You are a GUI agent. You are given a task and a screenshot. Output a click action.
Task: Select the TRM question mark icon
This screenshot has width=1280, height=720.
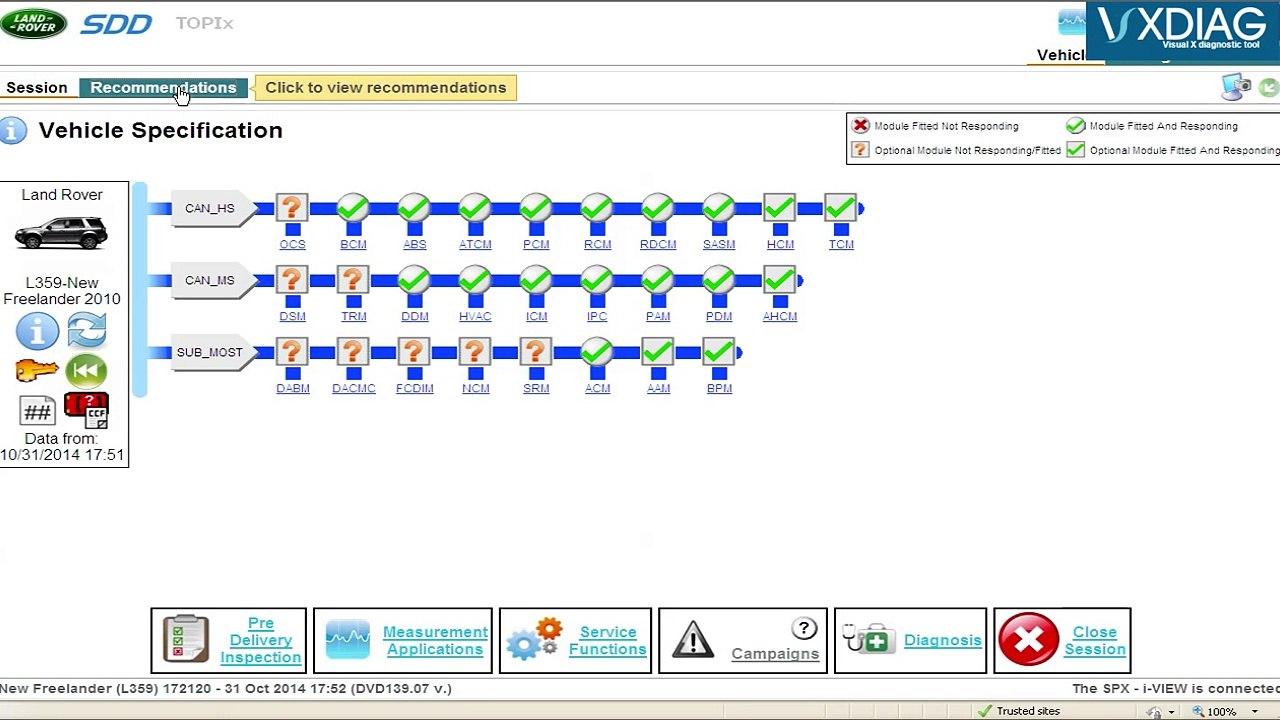tap(353, 280)
